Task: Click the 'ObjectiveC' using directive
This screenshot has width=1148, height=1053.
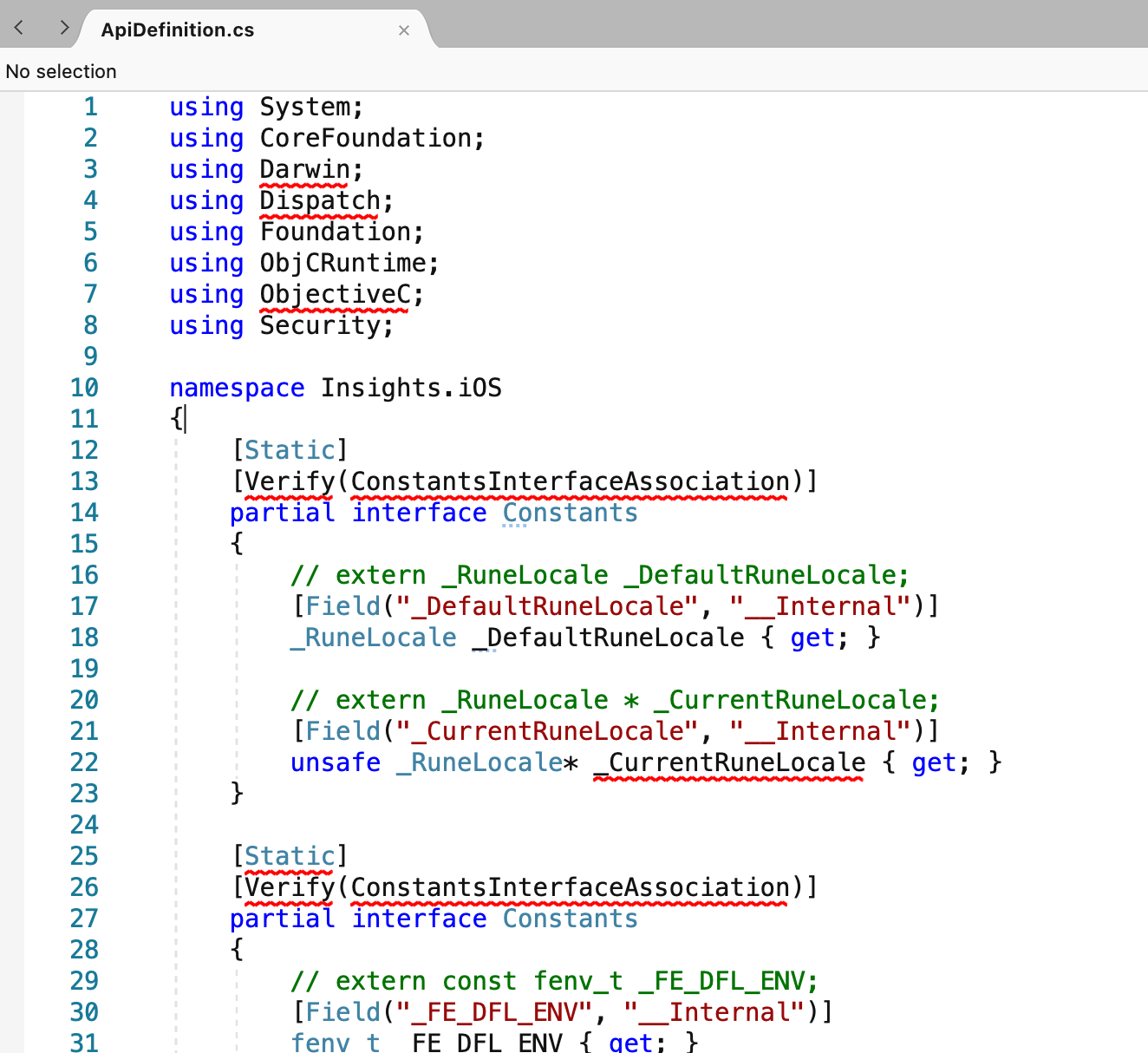Action: coord(334,294)
